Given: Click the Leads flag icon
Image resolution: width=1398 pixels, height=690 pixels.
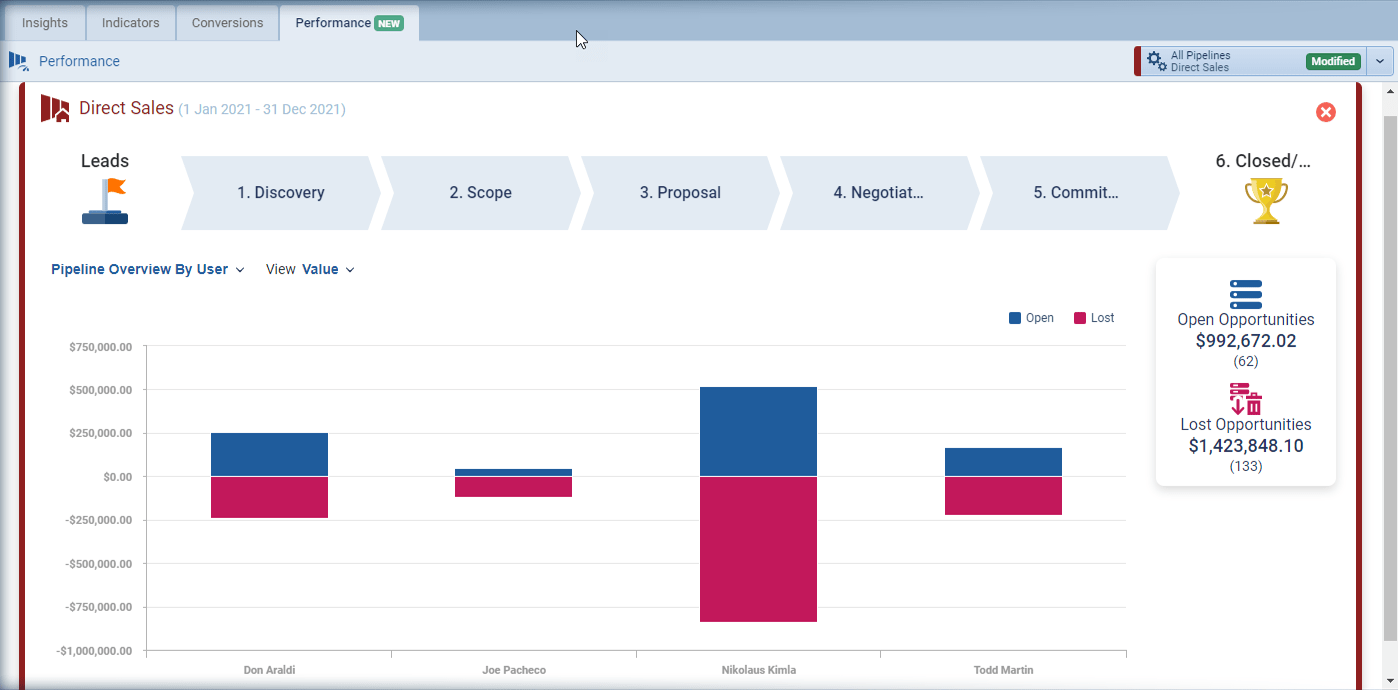Looking at the screenshot, I should (x=104, y=200).
